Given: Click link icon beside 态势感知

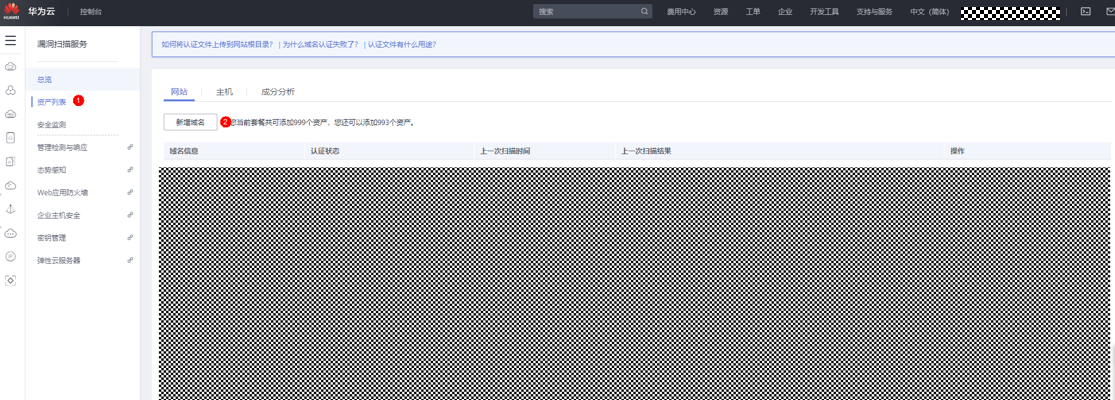Looking at the screenshot, I should 130,170.
